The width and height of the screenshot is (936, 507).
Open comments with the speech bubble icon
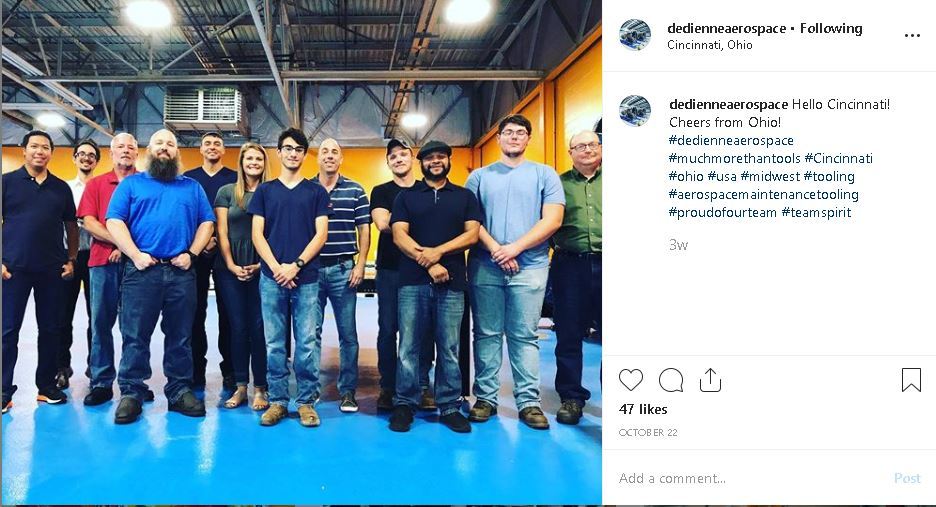(x=671, y=380)
